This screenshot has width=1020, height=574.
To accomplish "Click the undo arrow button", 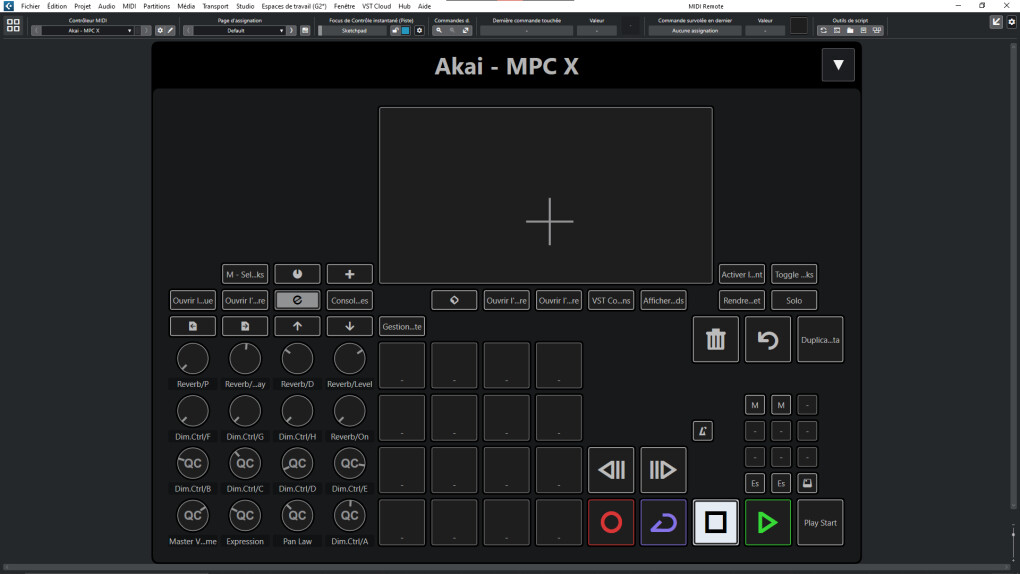I will coord(768,339).
